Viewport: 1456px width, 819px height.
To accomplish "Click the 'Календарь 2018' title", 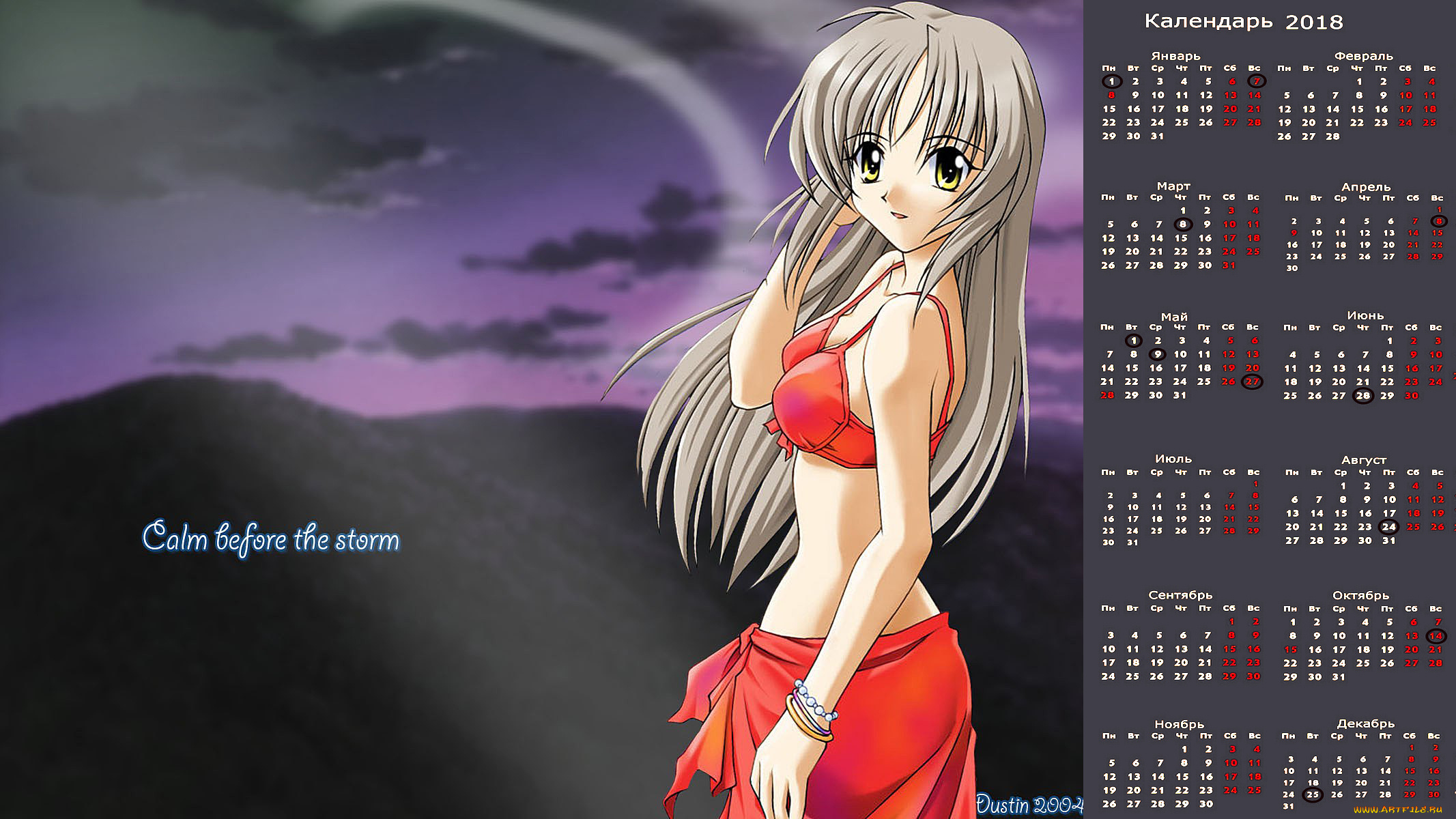I will pos(1243,22).
